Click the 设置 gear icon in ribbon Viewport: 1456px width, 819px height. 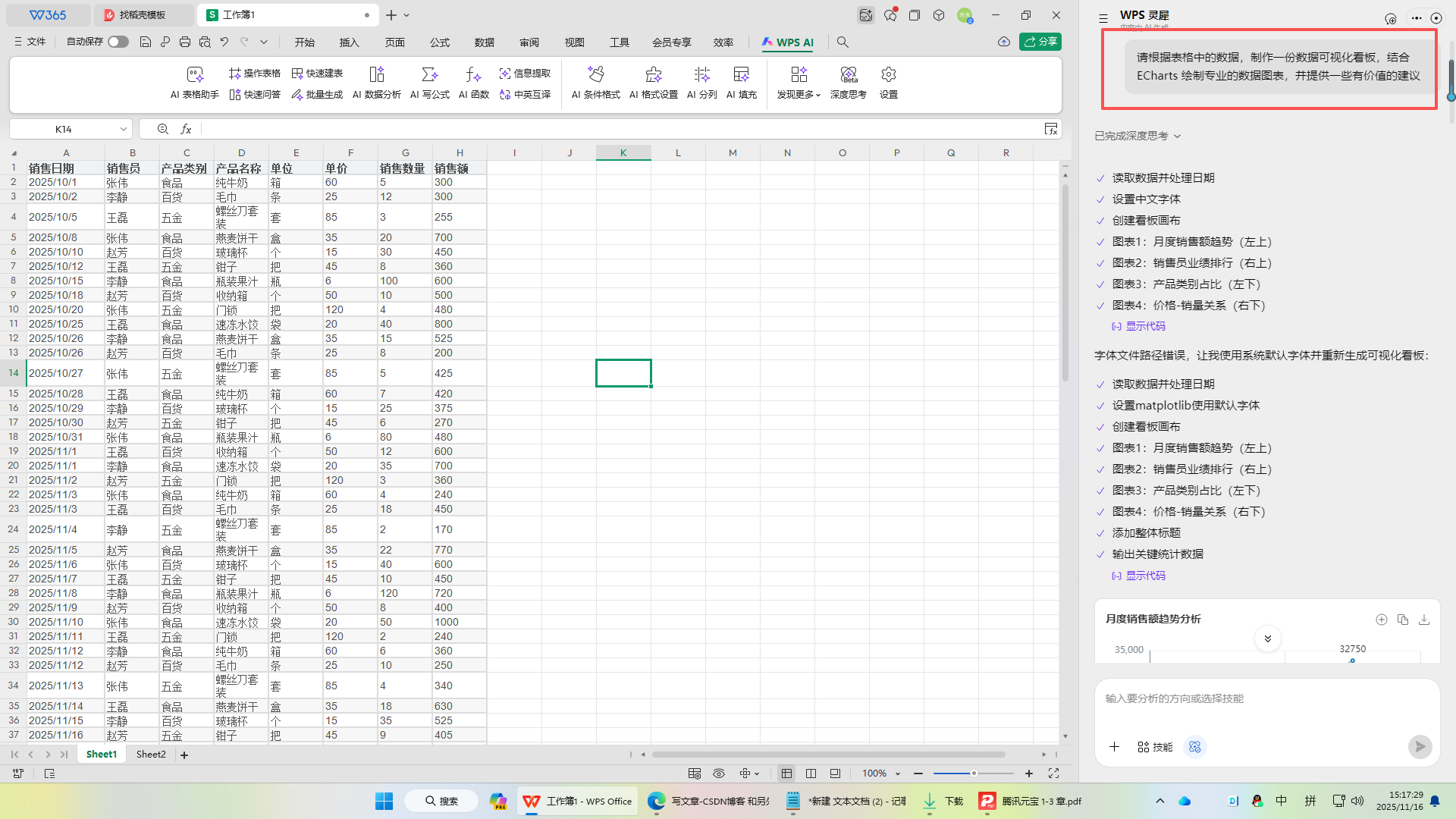pyautogui.click(x=888, y=75)
